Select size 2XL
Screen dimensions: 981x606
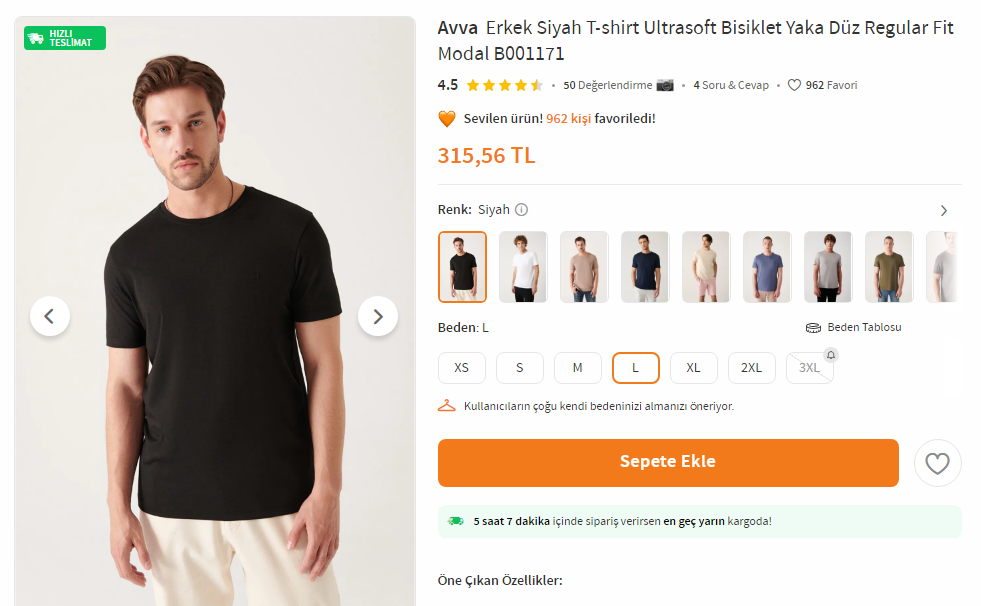click(751, 368)
